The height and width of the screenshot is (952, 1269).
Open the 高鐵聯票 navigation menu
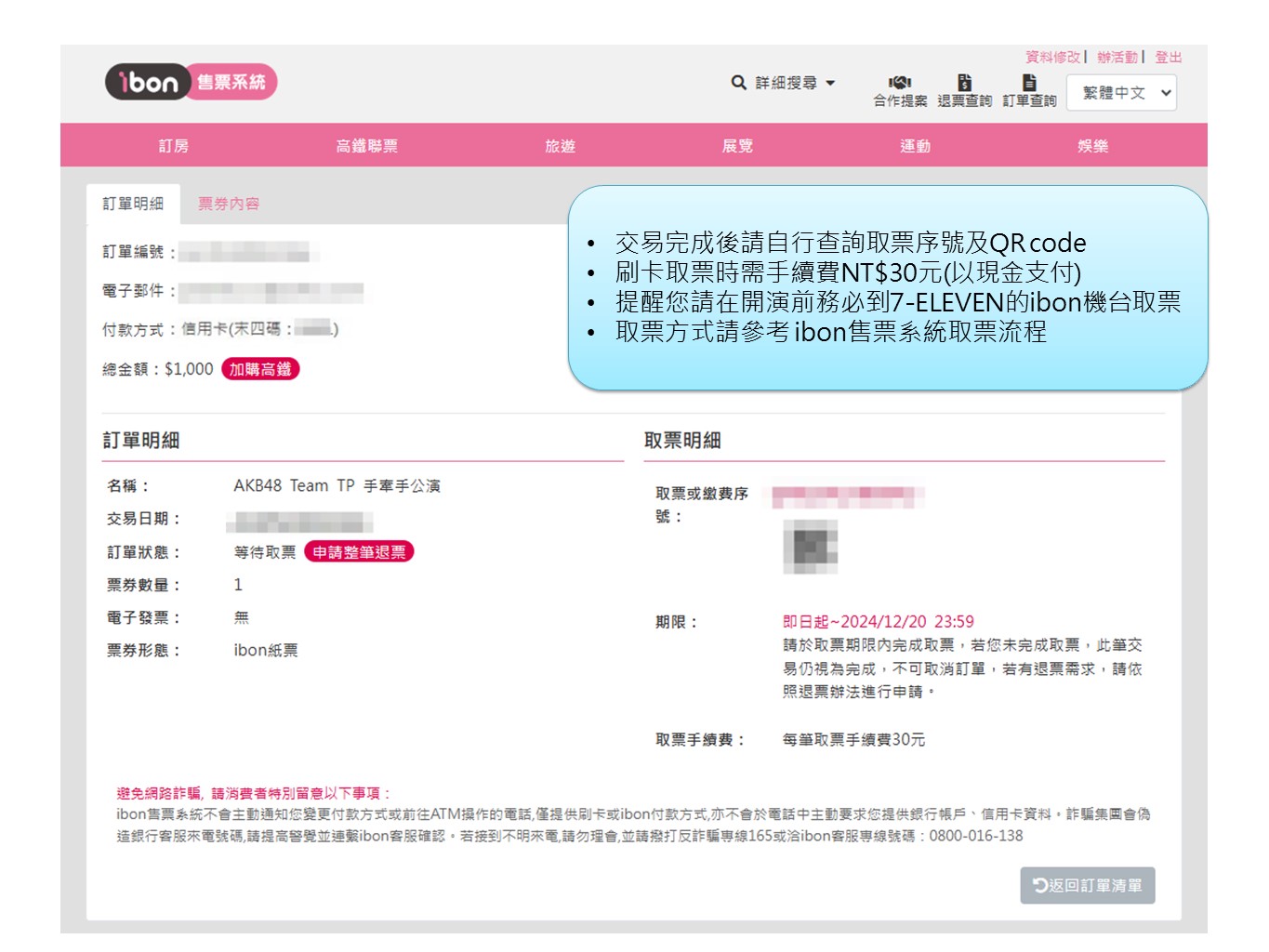(367, 146)
